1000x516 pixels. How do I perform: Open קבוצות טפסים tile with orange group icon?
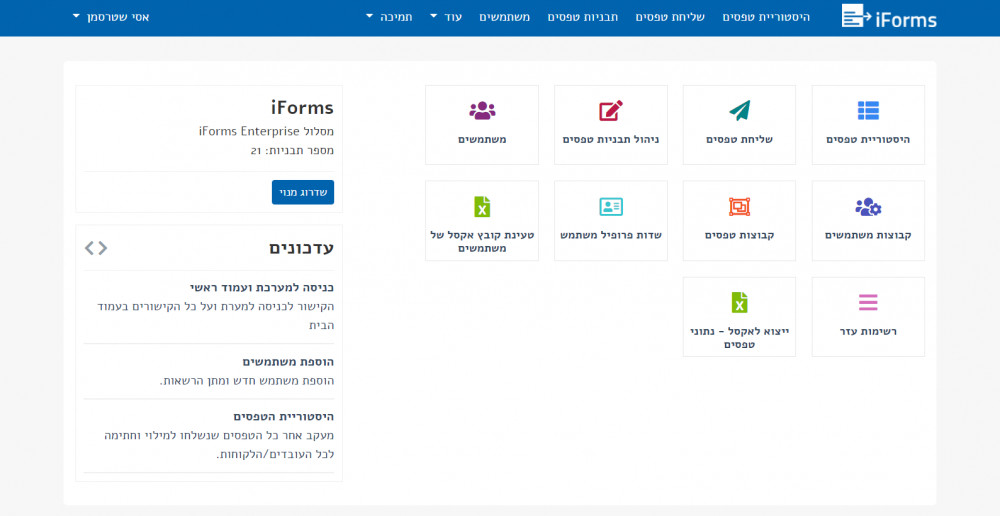(739, 221)
